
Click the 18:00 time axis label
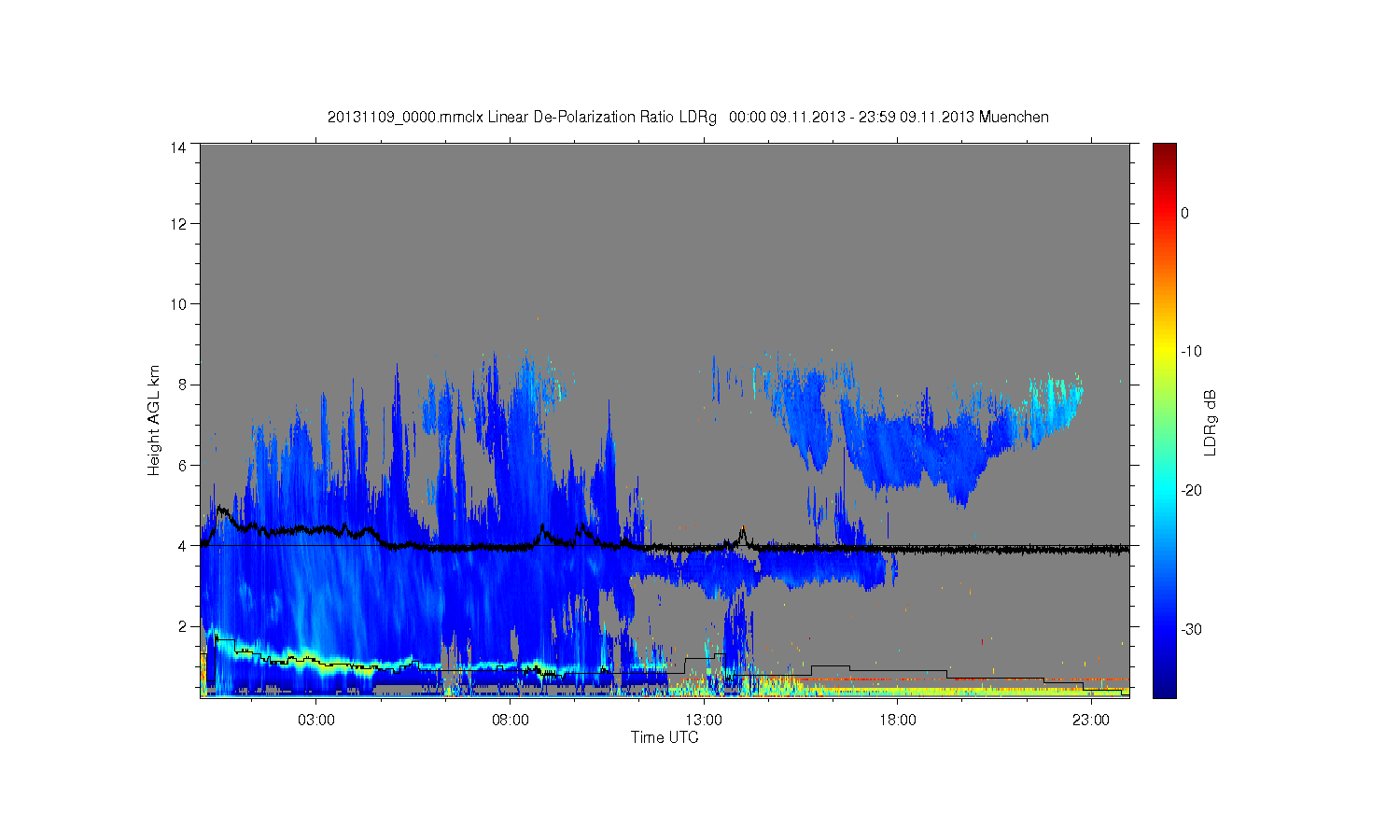click(897, 721)
